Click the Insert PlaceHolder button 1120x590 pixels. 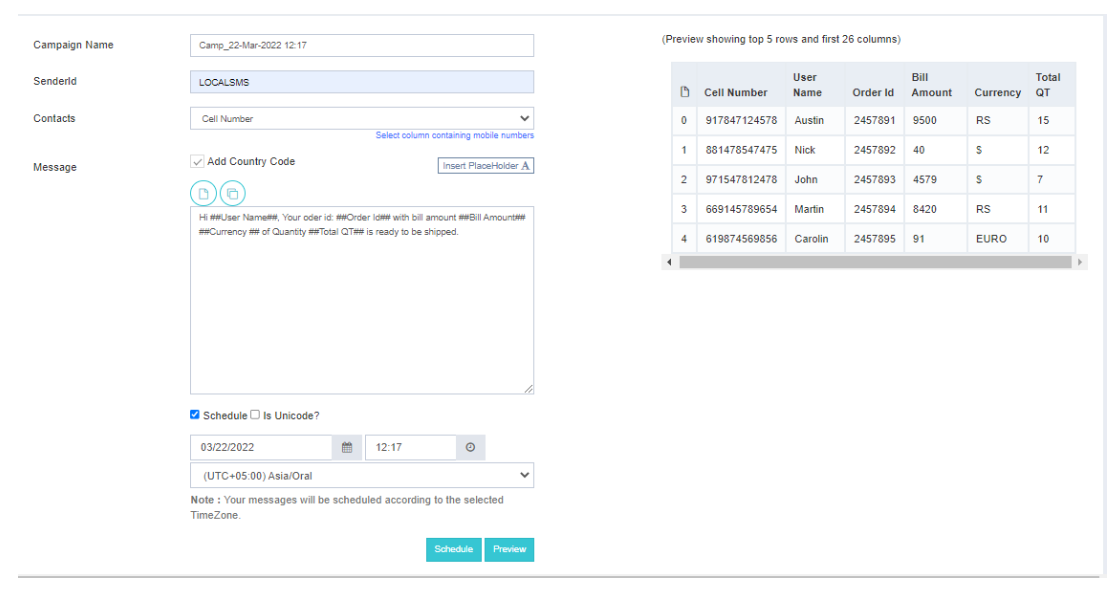[x=485, y=166]
